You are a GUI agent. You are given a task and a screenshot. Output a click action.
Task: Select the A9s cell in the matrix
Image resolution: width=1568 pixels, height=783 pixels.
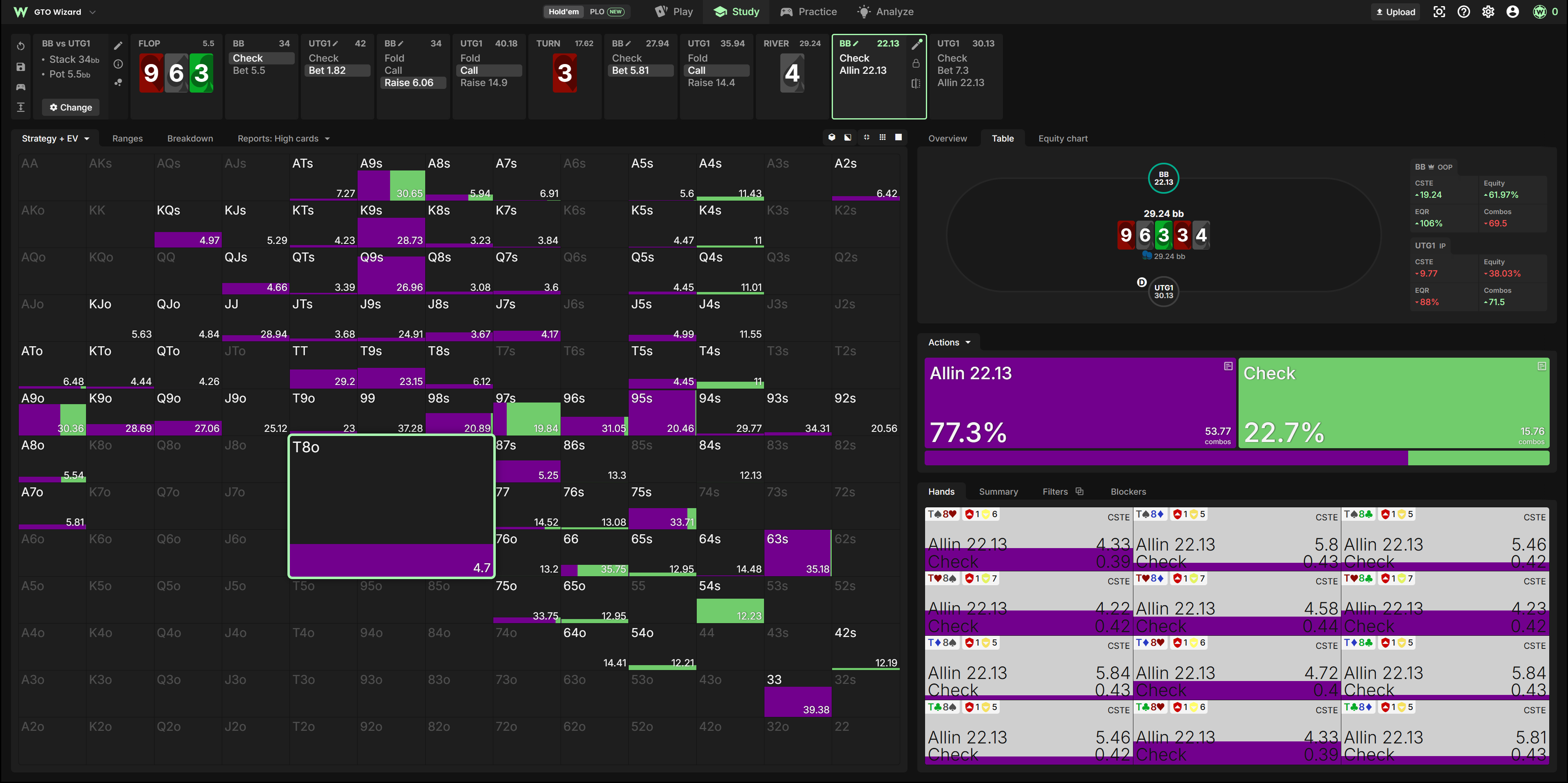391,178
